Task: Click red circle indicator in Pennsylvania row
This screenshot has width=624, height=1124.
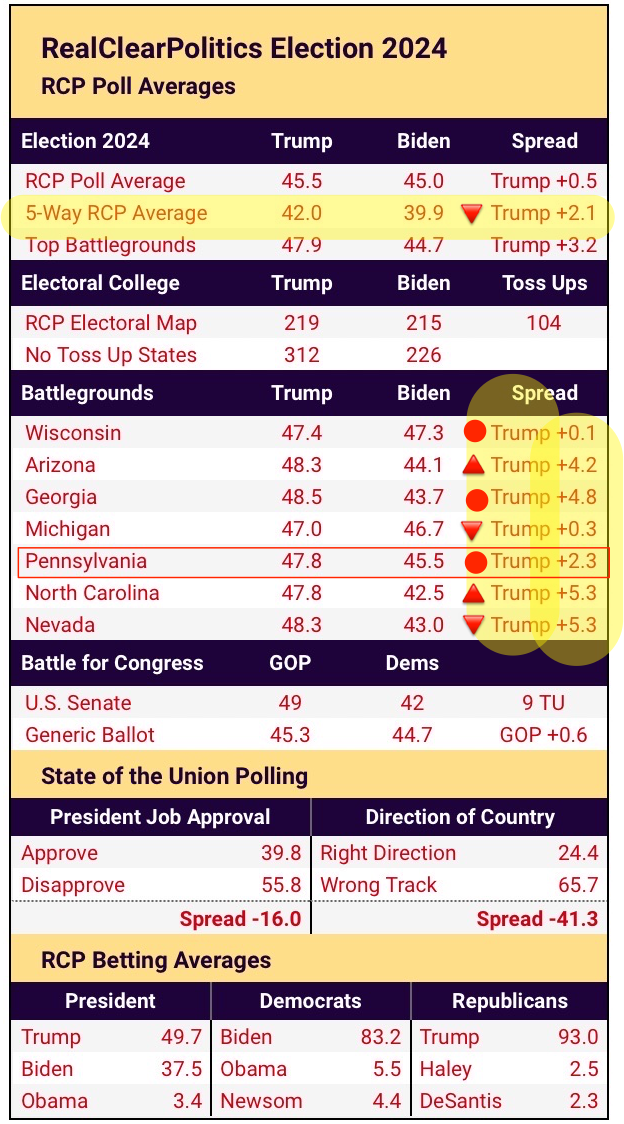Action: pos(475,561)
